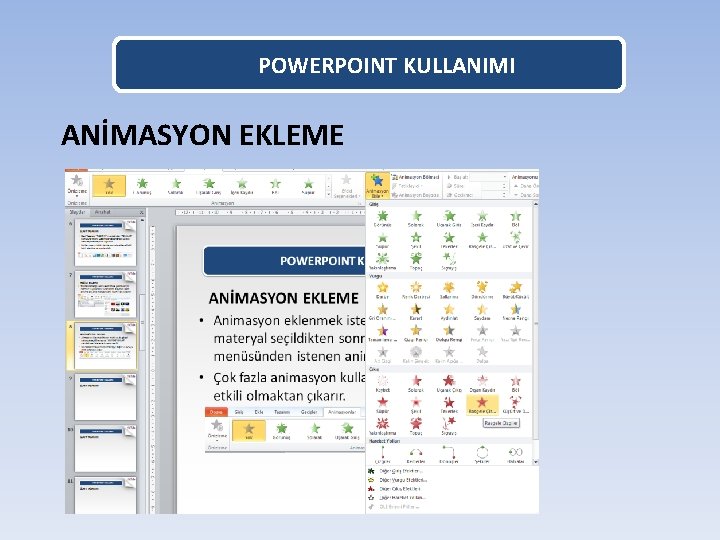Screen dimensions: 720x540
Task: Select Saydam emphasis effect star
Action: coord(482,312)
